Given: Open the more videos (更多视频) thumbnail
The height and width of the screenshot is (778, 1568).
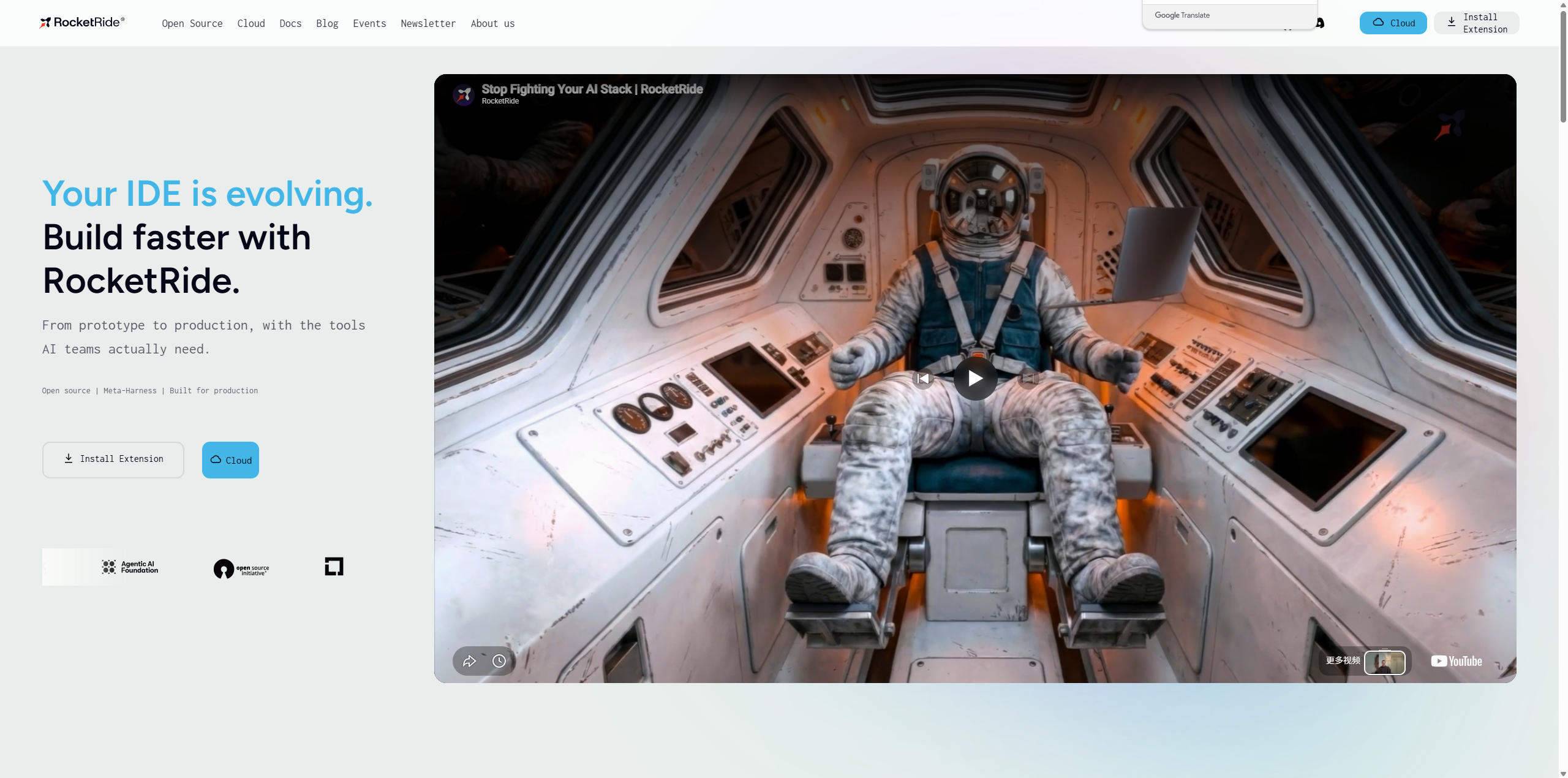Looking at the screenshot, I should (x=1384, y=662).
